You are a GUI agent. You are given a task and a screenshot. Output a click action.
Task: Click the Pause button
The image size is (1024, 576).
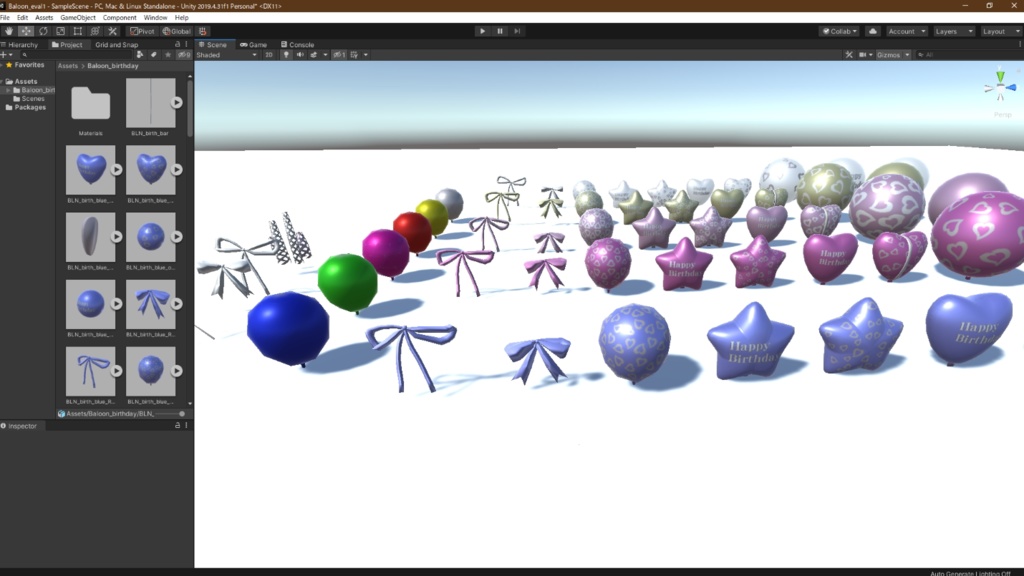click(500, 31)
